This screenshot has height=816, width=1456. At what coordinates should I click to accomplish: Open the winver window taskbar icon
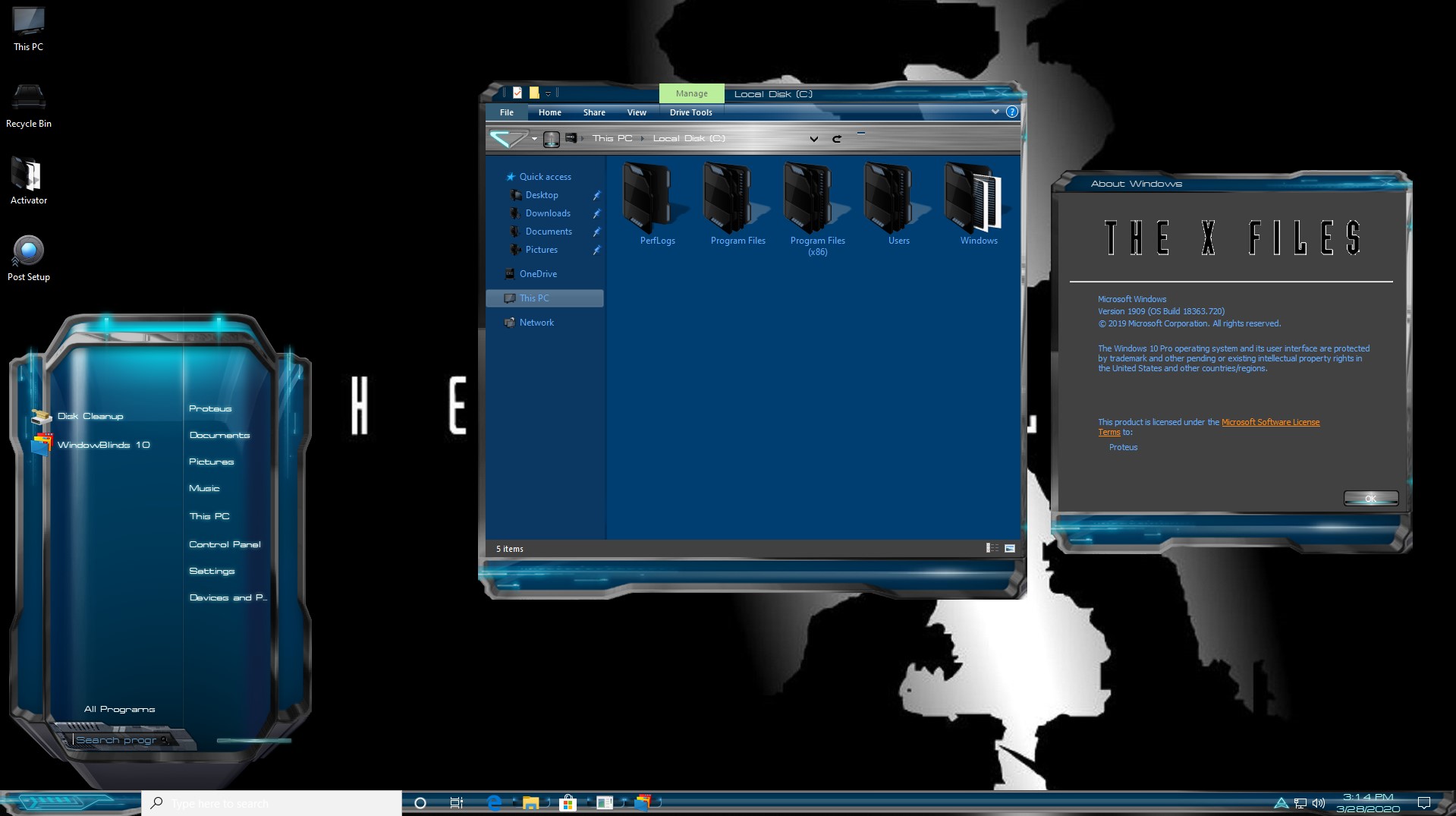tap(605, 803)
